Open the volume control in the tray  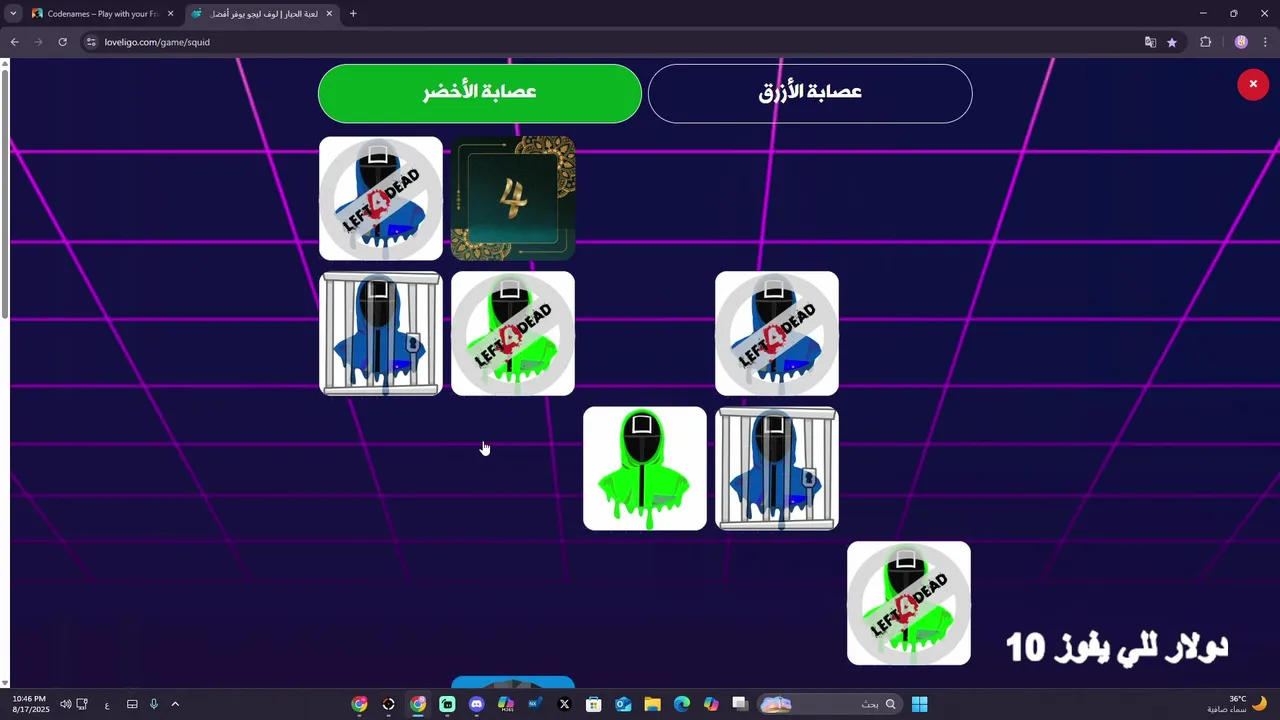[66, 704]
